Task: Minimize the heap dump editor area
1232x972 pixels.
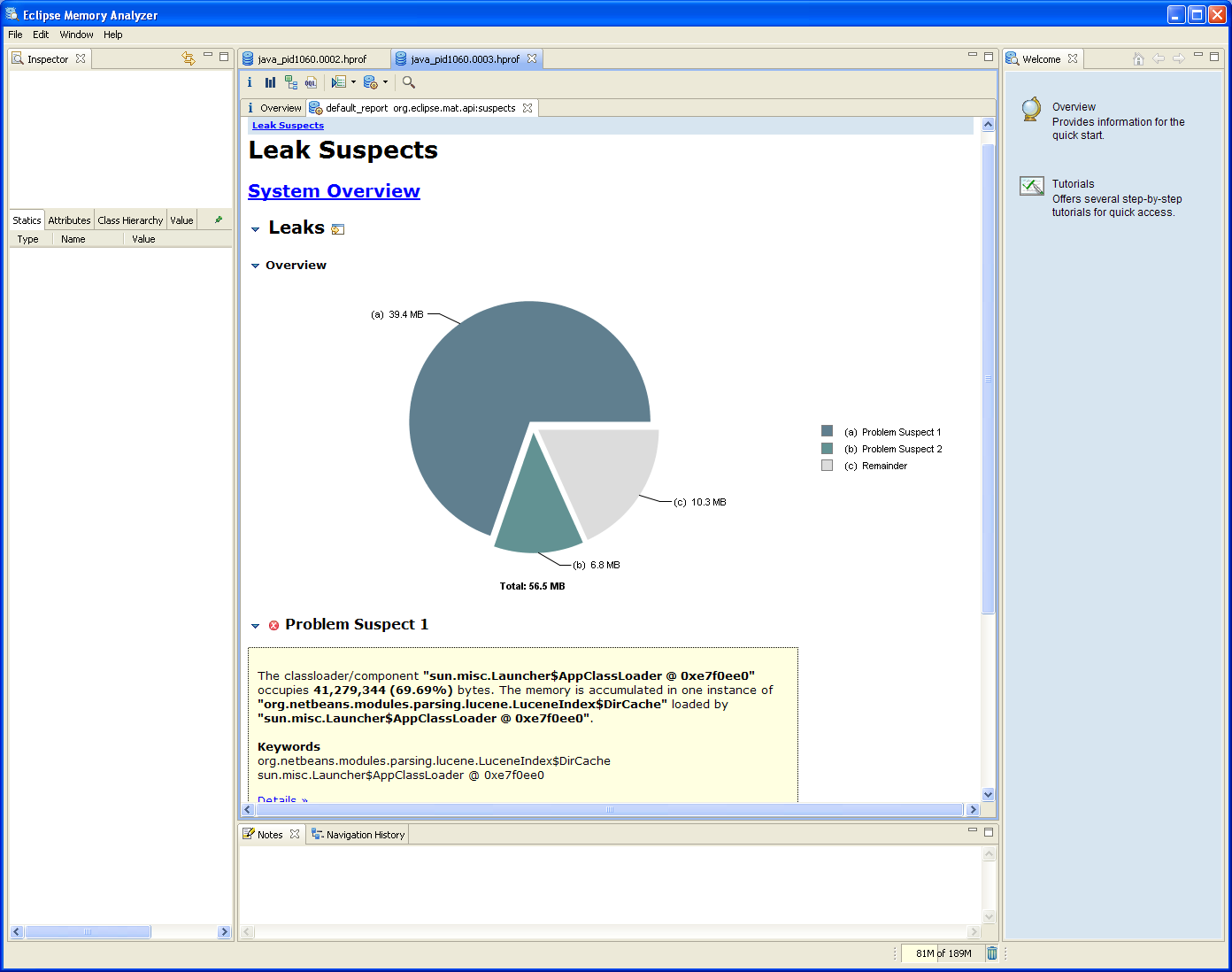Action: pyautogui.click(x=973, y=55)
